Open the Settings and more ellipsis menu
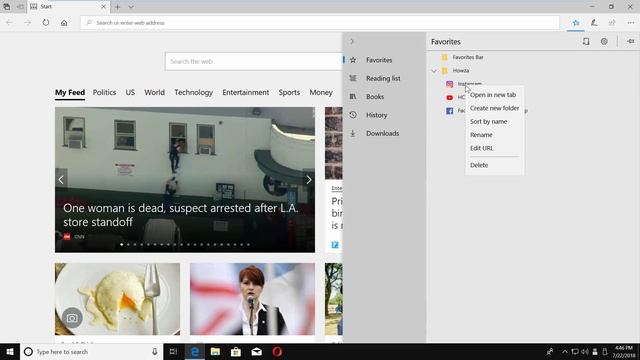Image resolution: width=640 pixels, height=360 pixels. [x=631, y=22]
